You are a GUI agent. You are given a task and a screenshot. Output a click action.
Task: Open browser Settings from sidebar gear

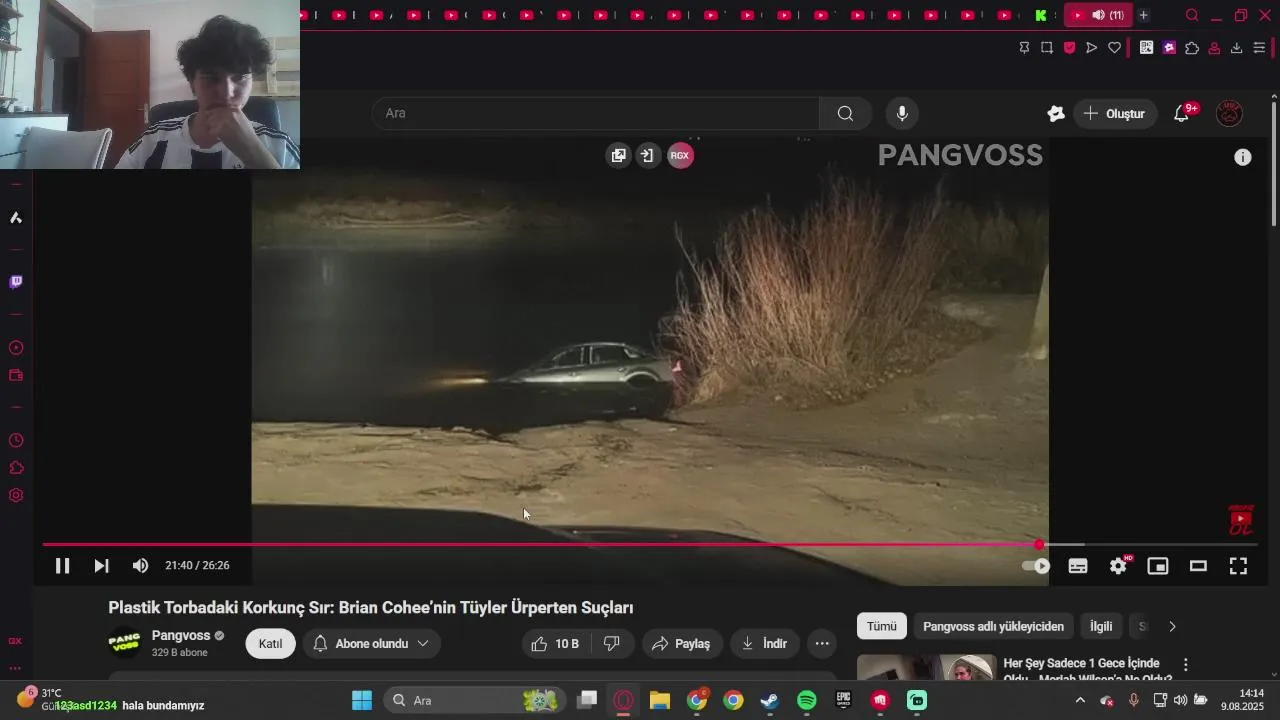coord(16,495)
